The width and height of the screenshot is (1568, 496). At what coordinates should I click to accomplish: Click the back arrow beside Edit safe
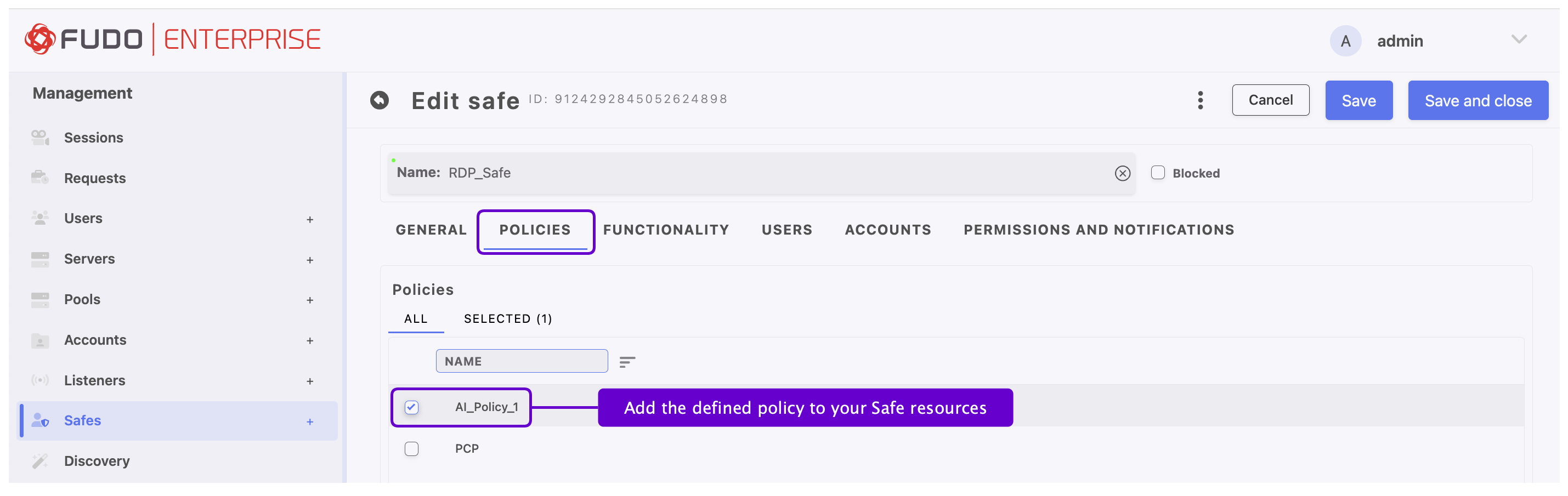tap(381, 100)
